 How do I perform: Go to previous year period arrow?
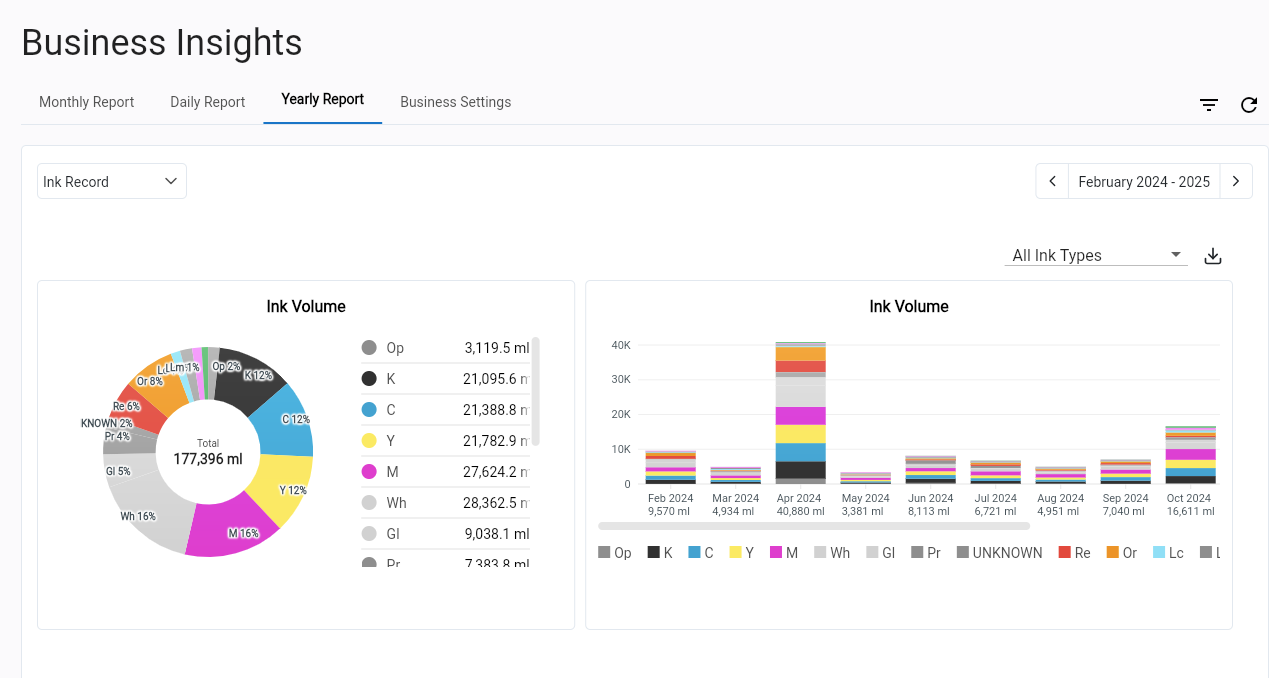[x=1052, y=182]
